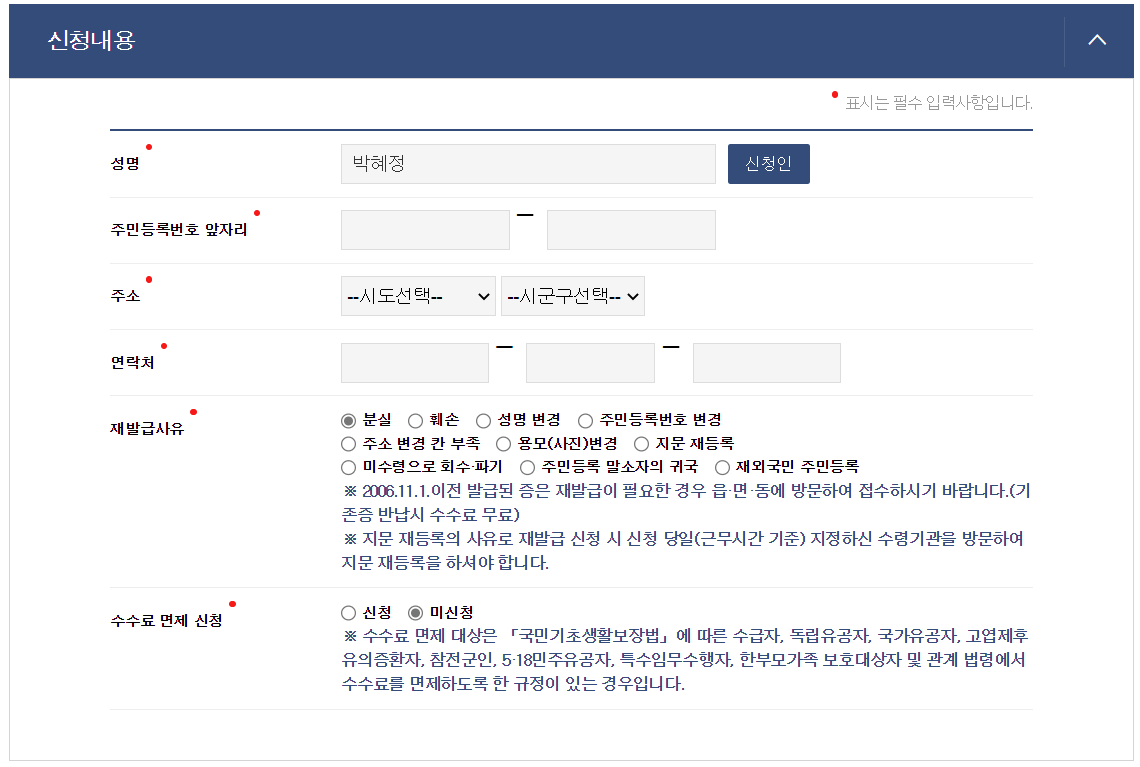Click the 신청인 button
1140x767 pixels.
click(768, 164)
